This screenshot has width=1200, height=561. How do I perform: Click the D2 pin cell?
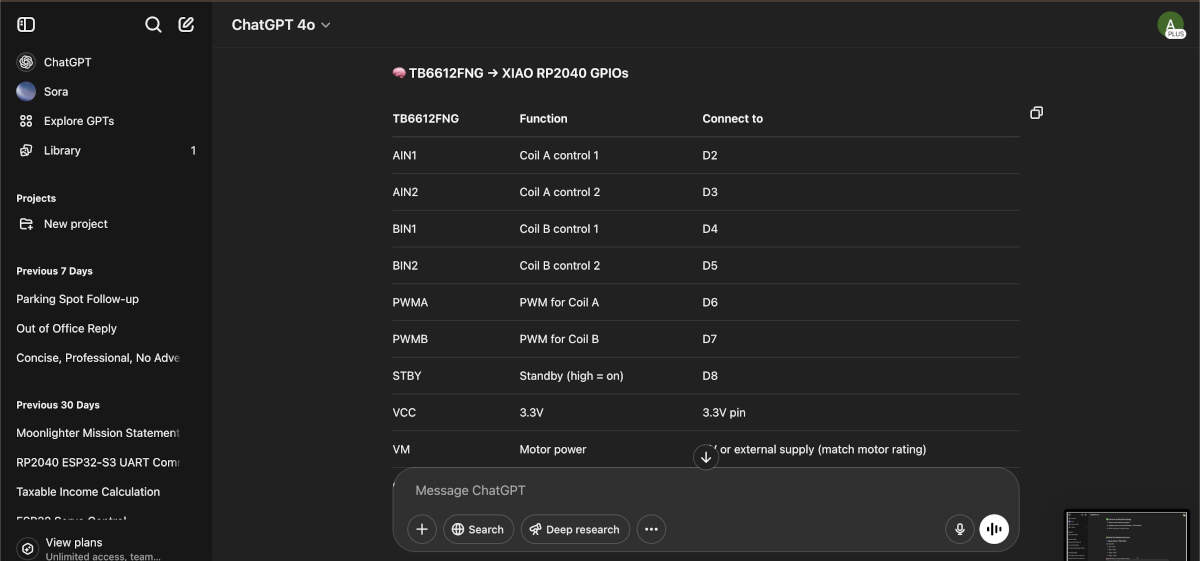click(710, 155)
